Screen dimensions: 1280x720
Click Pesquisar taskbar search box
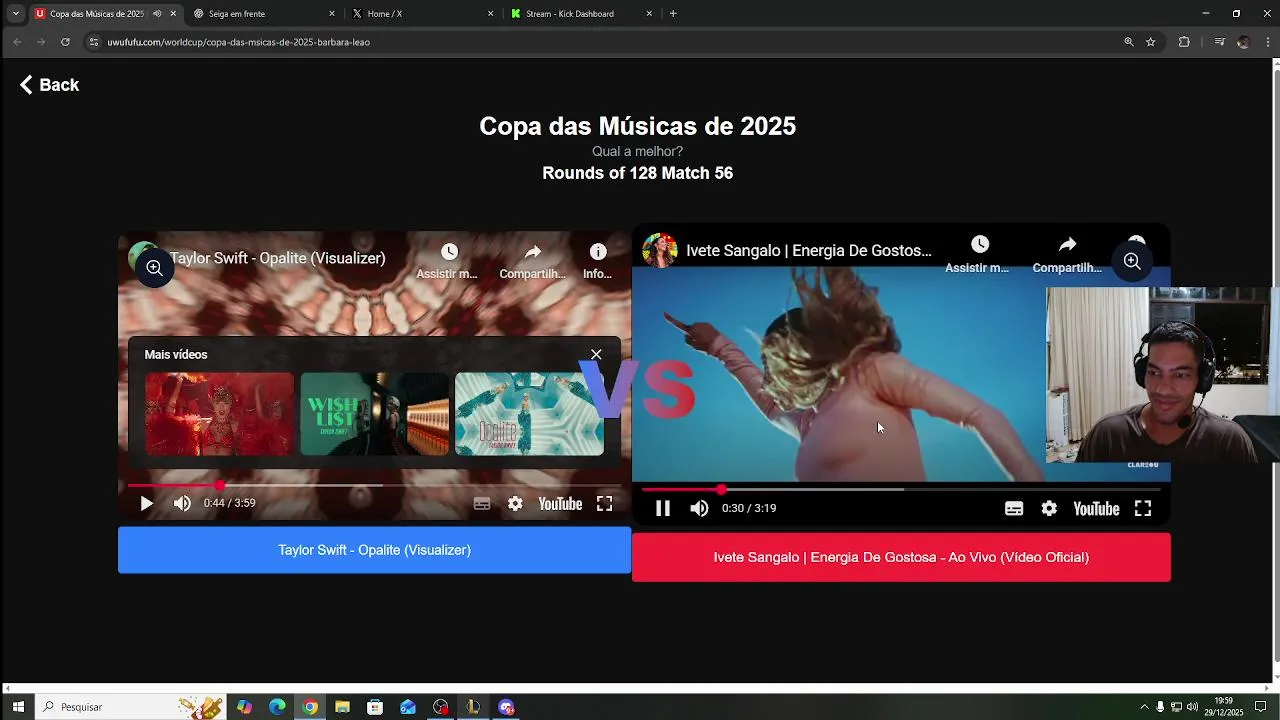[130, 707]
